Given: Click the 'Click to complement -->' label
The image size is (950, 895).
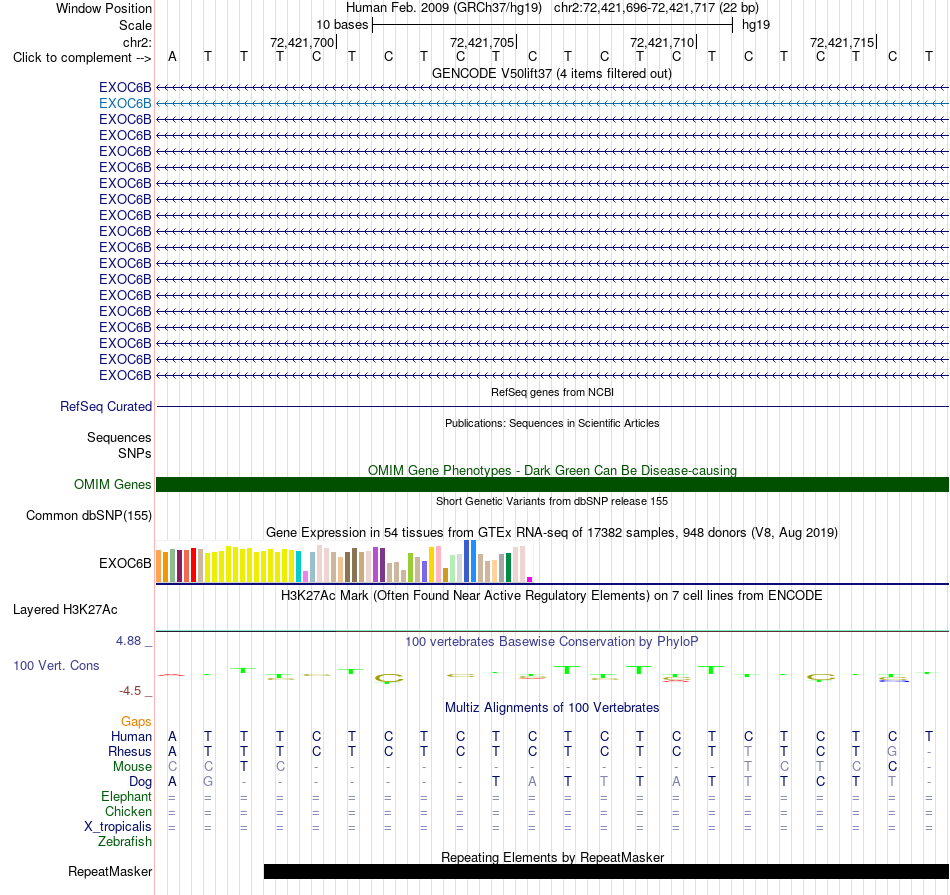Looking at the screenshot, I should (82, 58).
